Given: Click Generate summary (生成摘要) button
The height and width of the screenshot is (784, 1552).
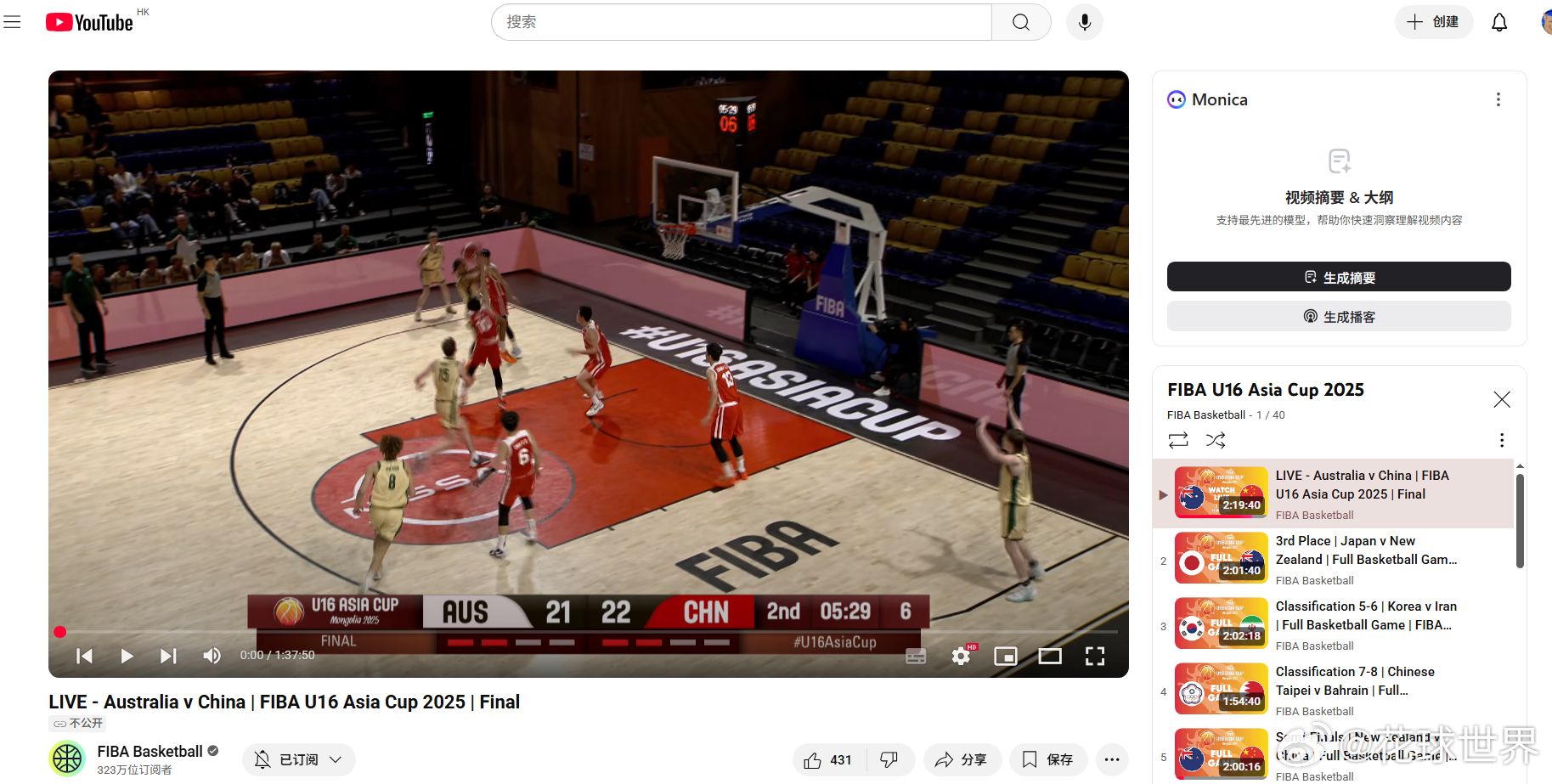Looking at the screenshot, I should [1339, 277].
